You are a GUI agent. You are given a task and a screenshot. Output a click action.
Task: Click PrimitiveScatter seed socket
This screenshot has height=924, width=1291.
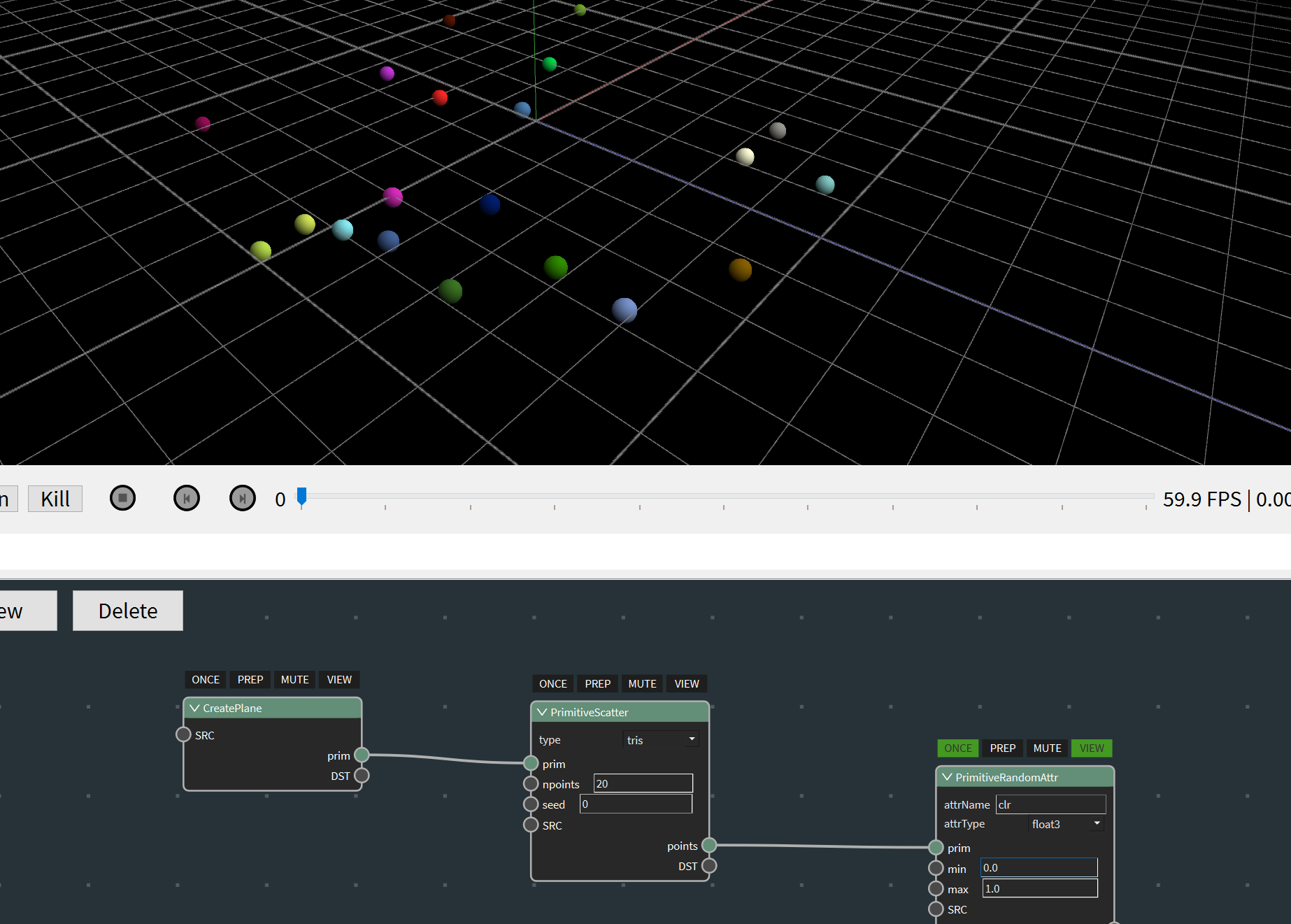[531, 804]
